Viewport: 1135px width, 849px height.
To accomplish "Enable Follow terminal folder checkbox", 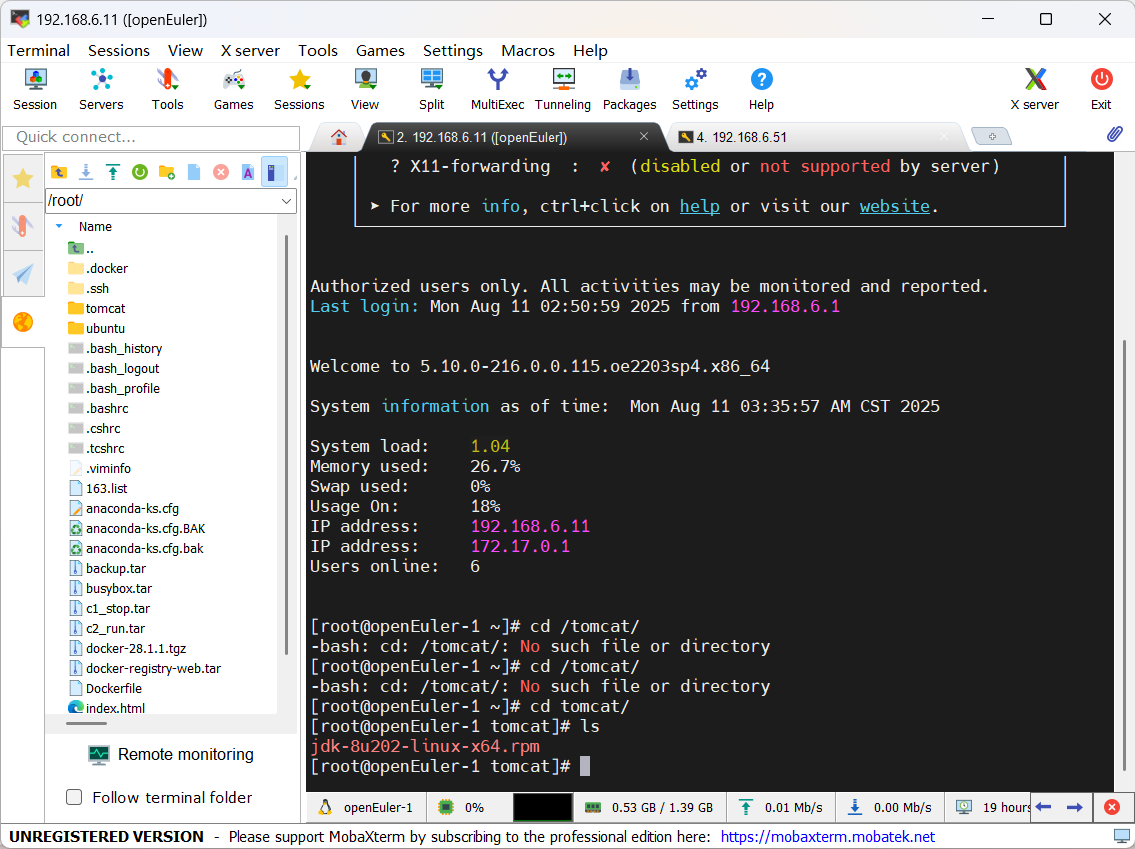I will [74, 797].
